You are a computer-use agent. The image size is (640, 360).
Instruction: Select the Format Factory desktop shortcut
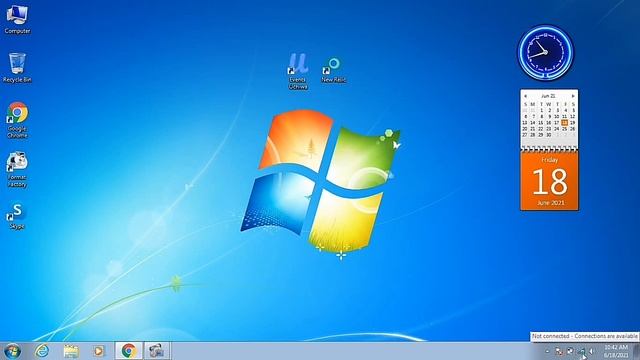[x=17, y=169]
